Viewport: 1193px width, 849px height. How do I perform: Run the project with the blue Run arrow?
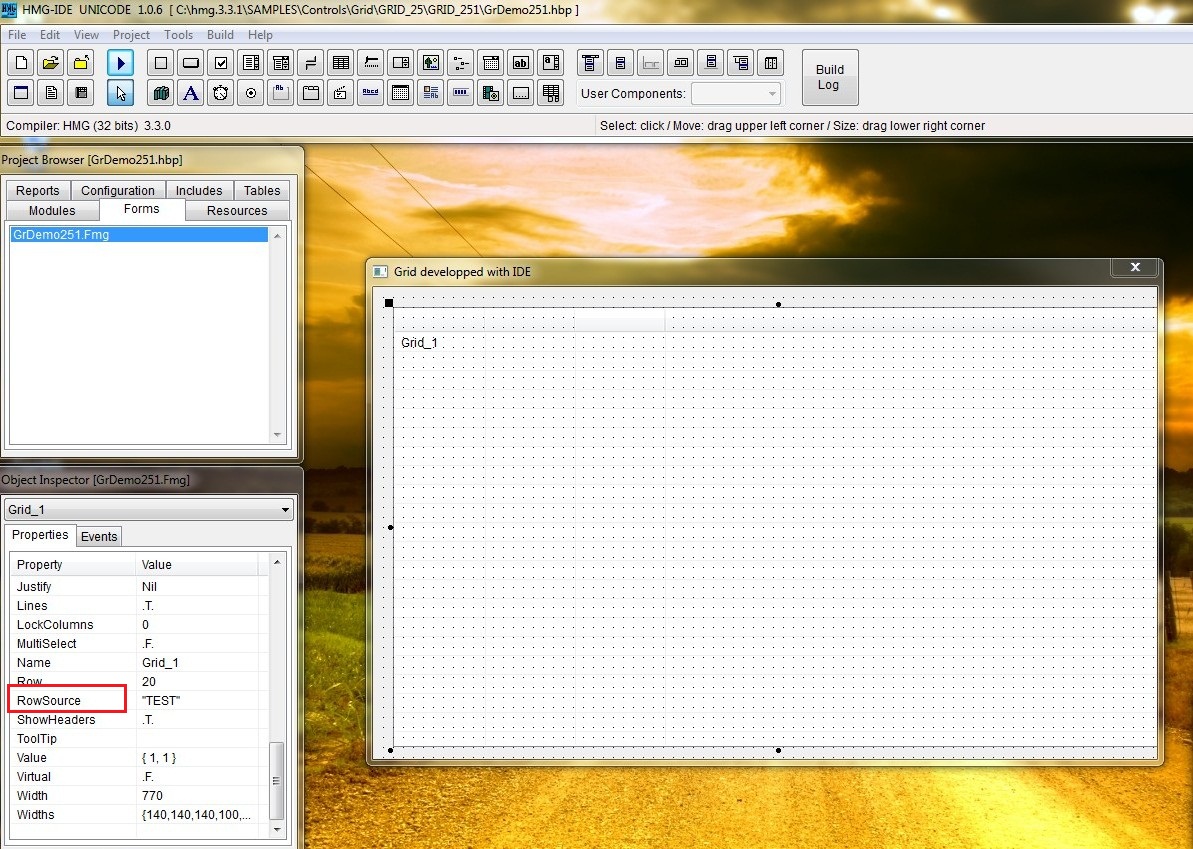120,62
